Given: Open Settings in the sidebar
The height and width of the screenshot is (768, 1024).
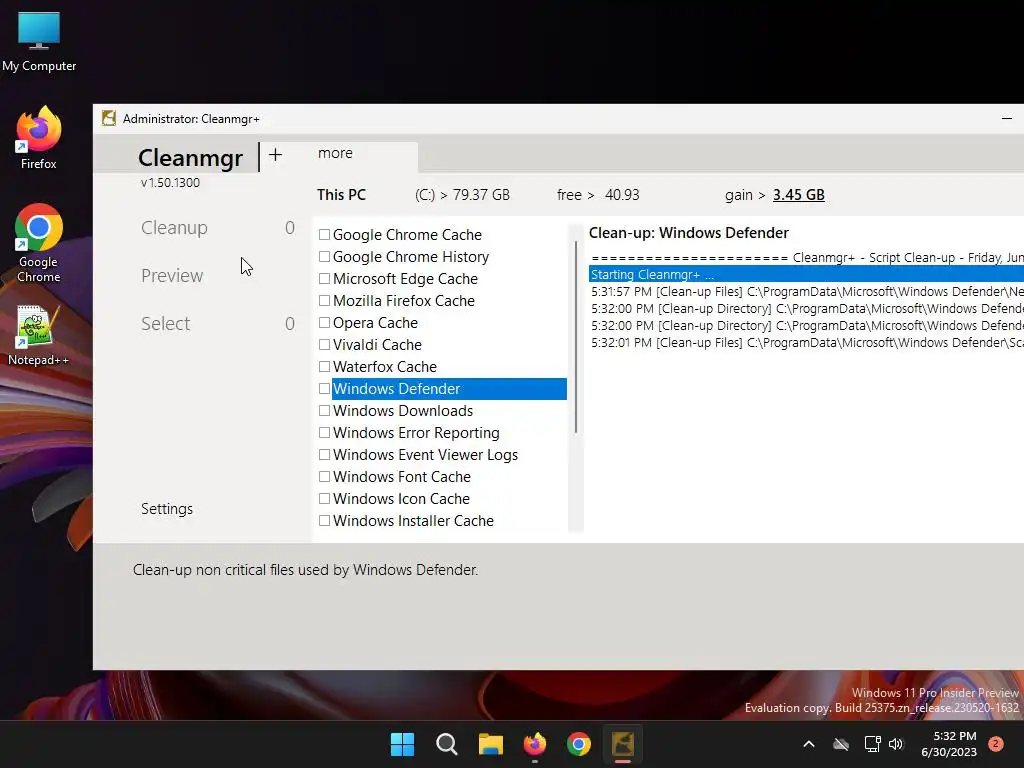Looking at the screenshot, I should tap(167, 509).
